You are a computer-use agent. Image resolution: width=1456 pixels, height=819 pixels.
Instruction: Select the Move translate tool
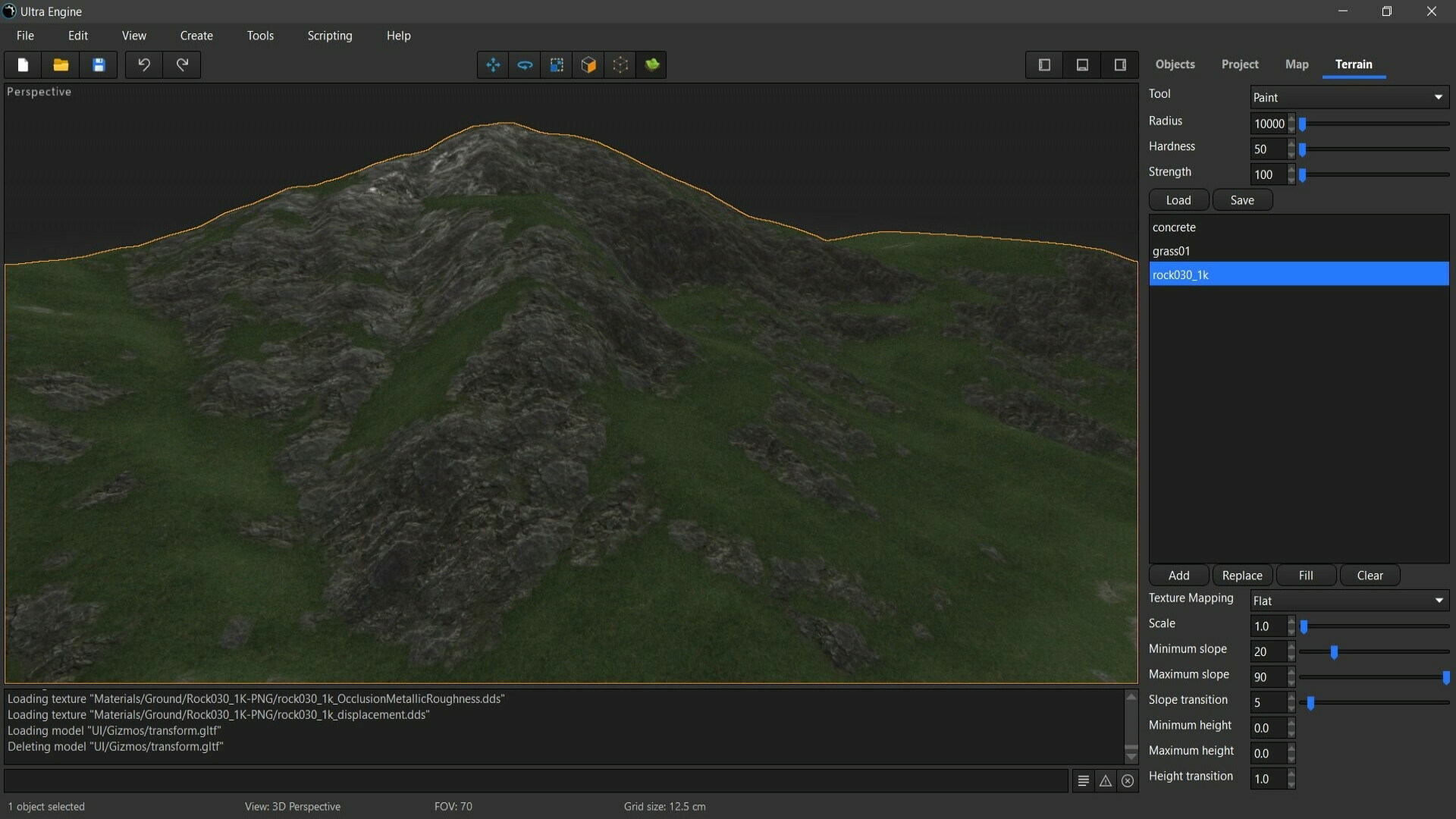(493, 65)
